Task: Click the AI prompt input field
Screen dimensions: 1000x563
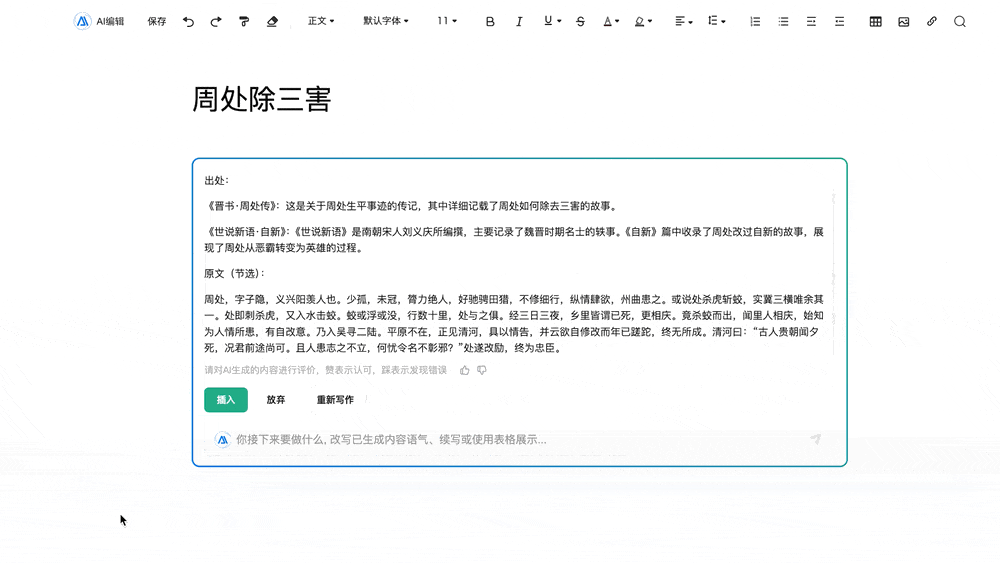Action: tap(510, 439)
